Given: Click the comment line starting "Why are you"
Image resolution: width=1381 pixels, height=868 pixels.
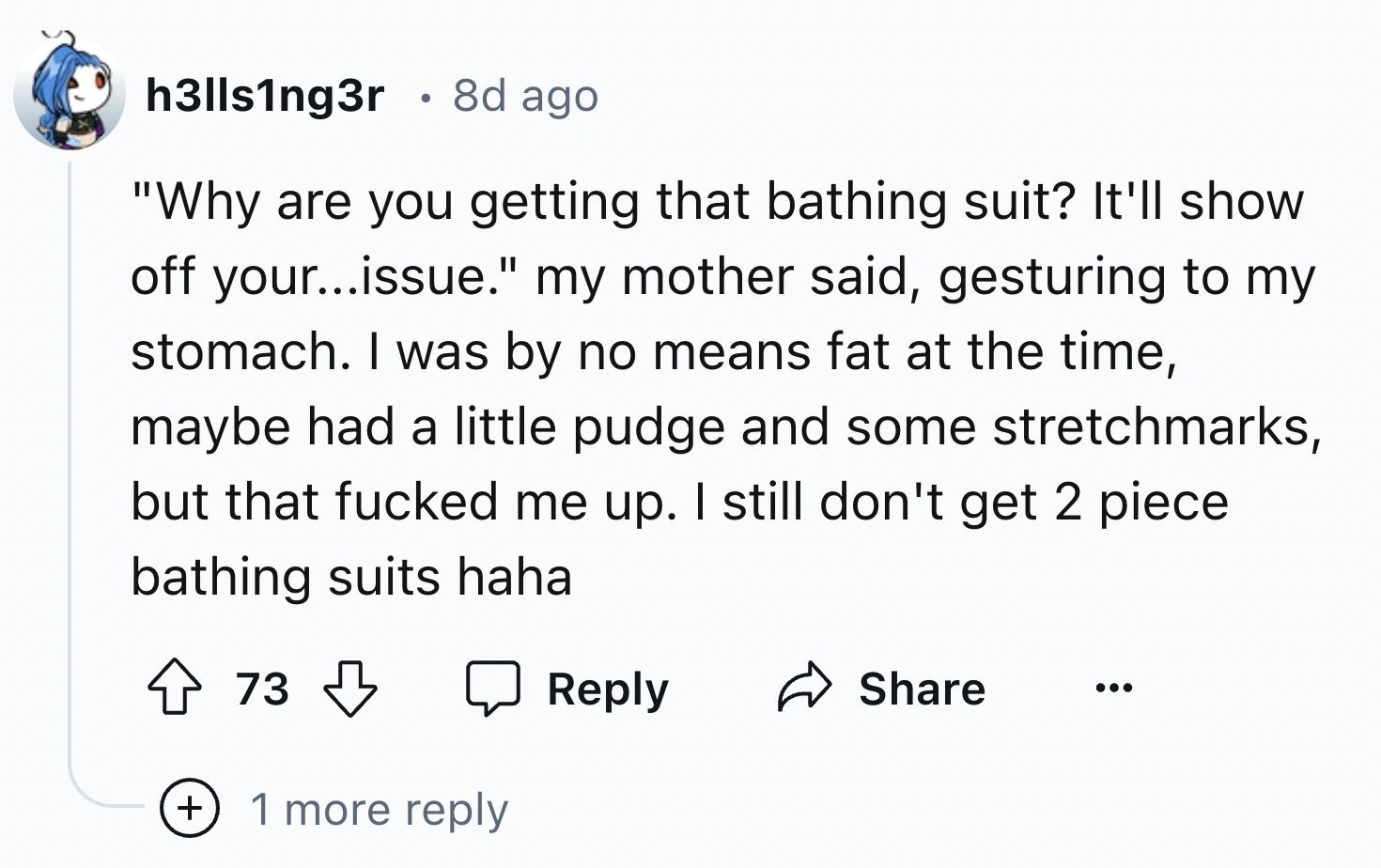Looking at the screenshot, I should [x=717, y=201].
